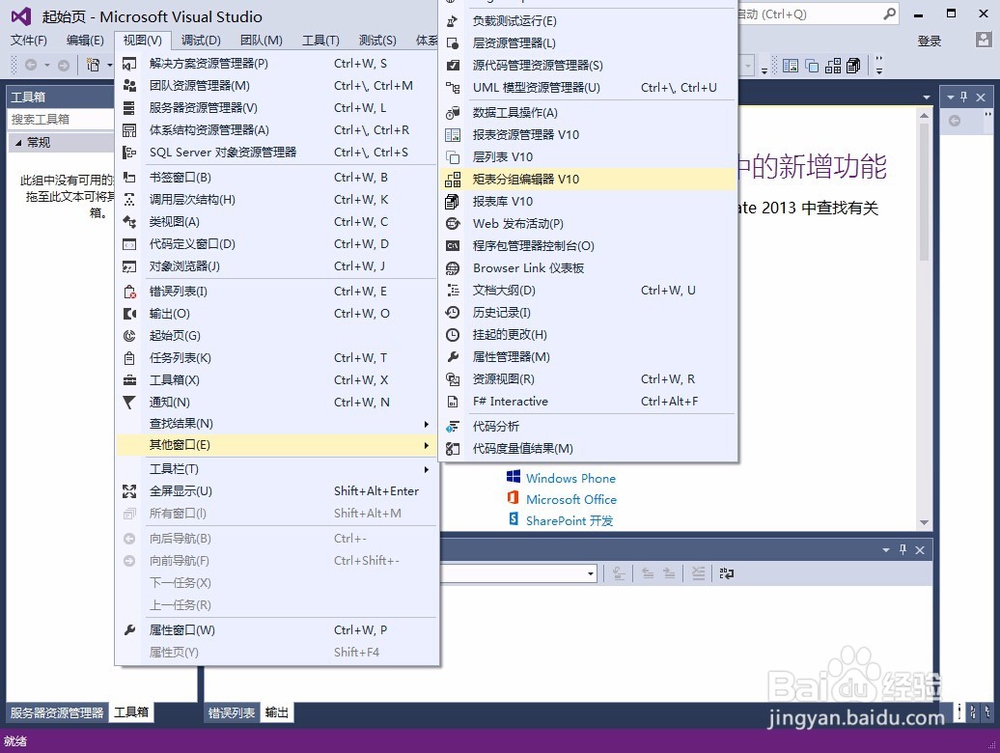Click the 团队资源管理器(M) menu icon

pos(129,85)
